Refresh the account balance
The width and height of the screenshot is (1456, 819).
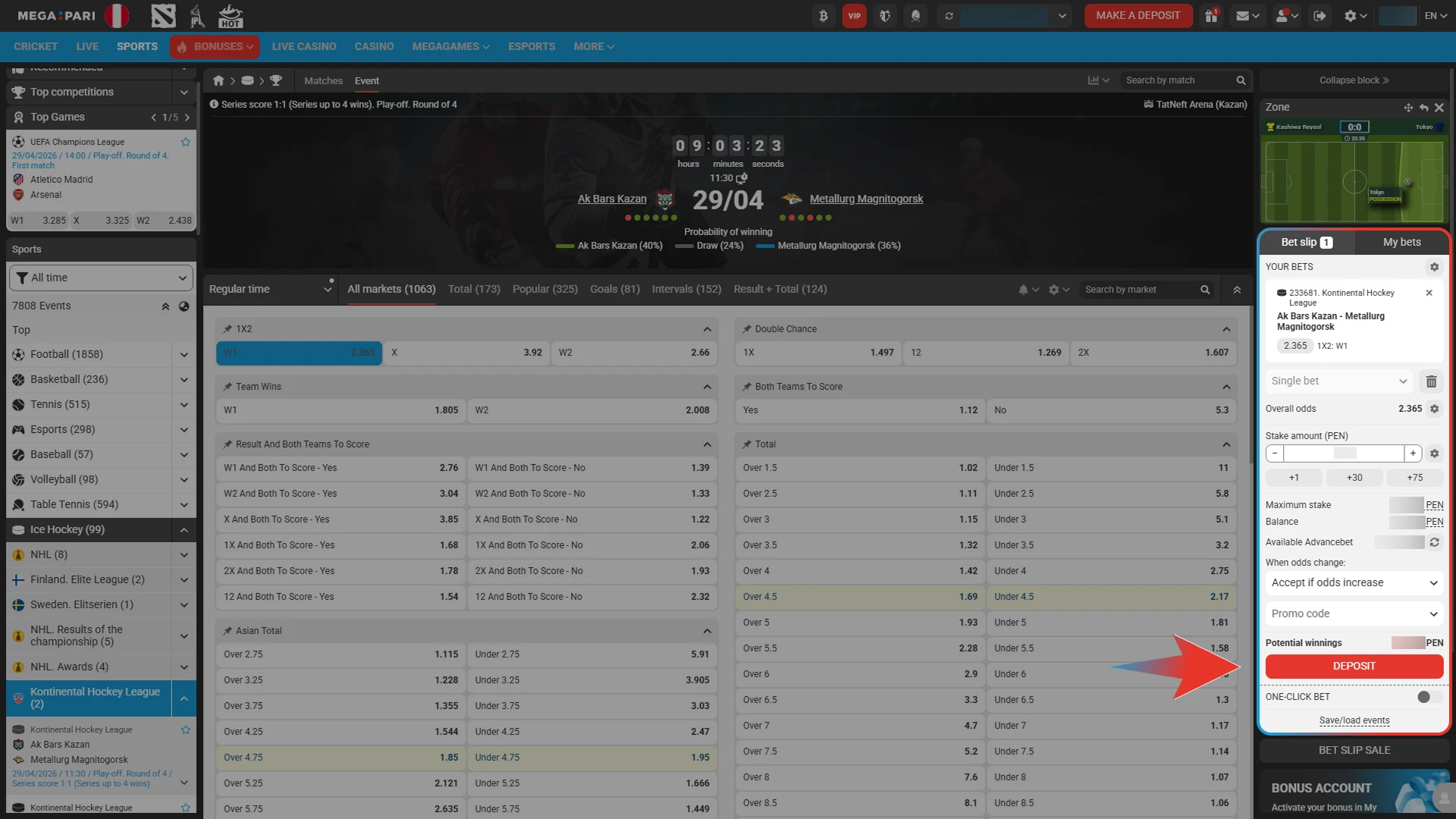pyautogui.click(x=949, y=16)
